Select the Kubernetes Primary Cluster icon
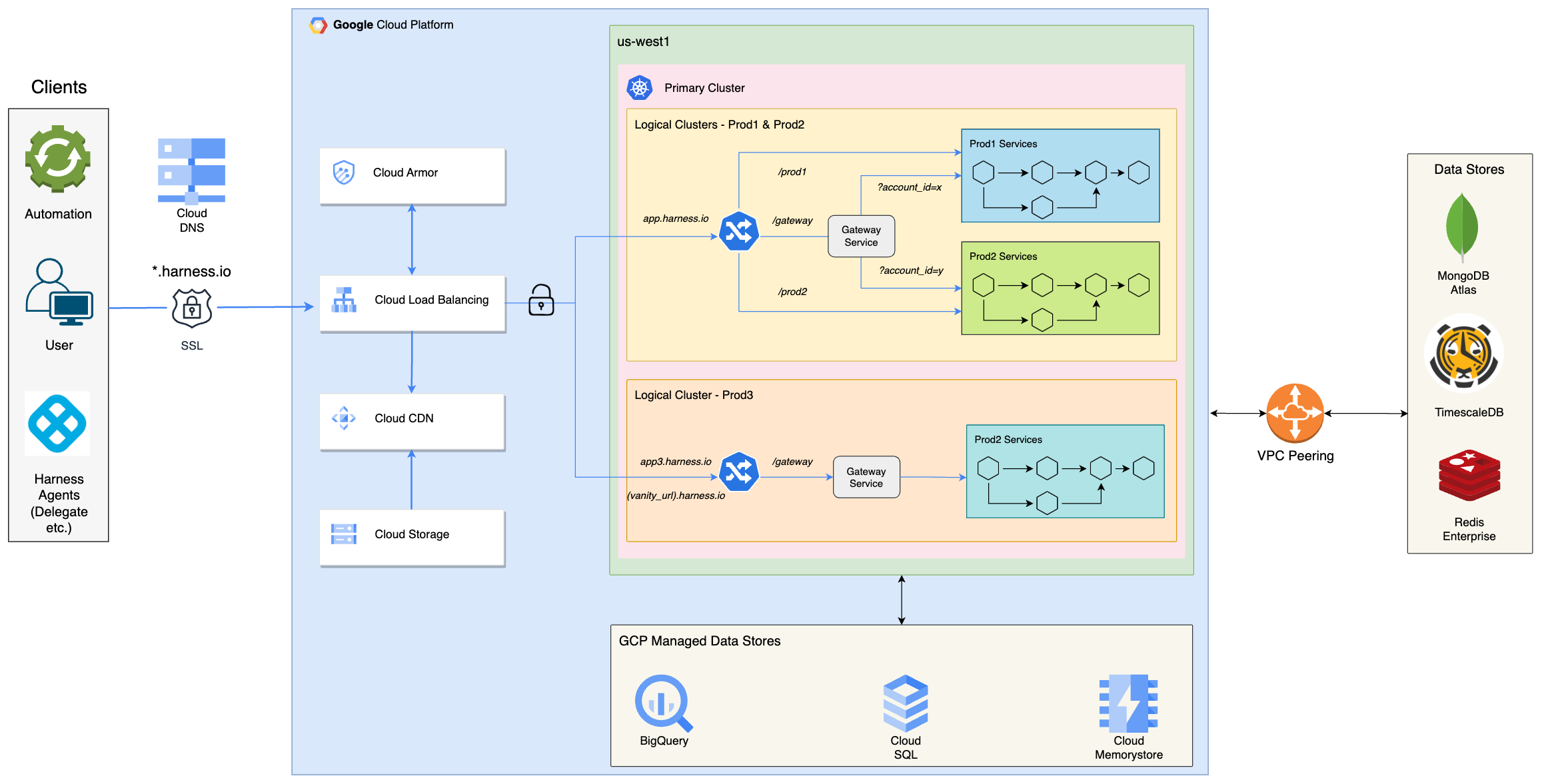The image size is (1542, 784). [x=639, y=88]
